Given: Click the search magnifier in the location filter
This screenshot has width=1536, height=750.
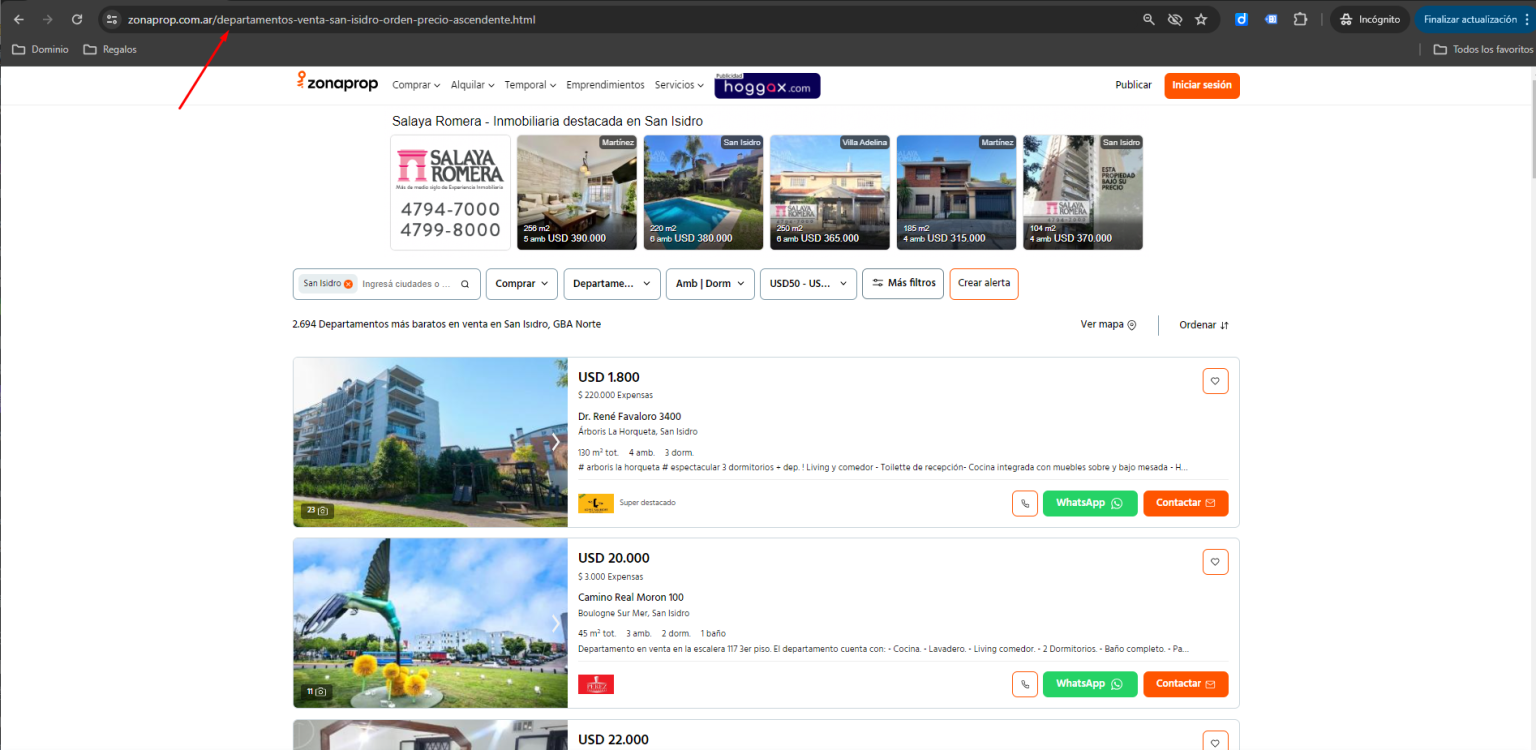Looking at the screenshot, I should 463,283.
